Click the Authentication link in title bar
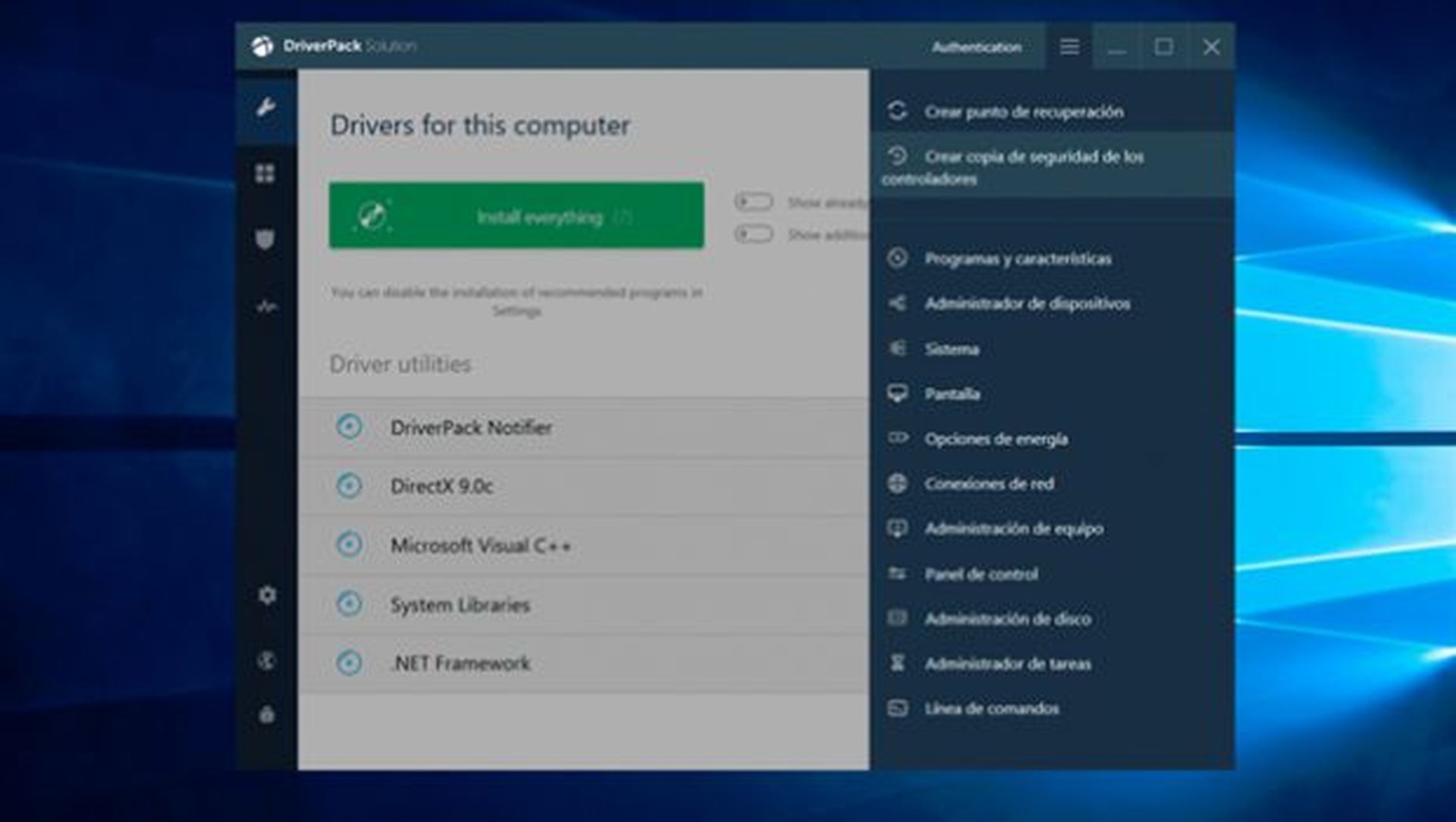 click(977, 47)
